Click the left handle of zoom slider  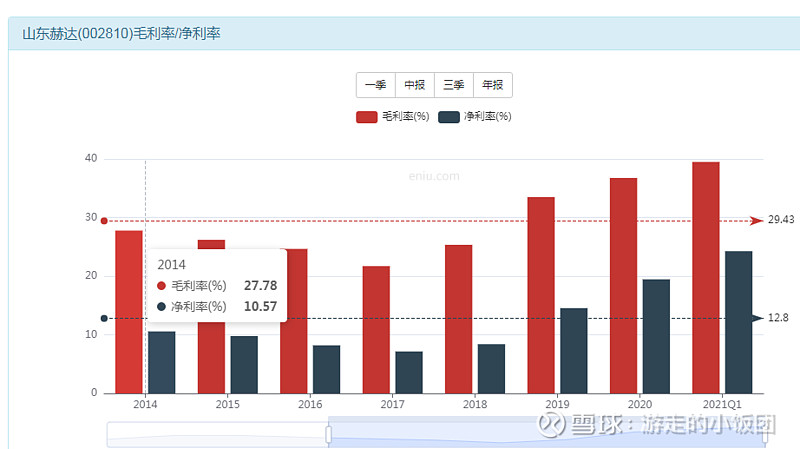coord(329,435)
